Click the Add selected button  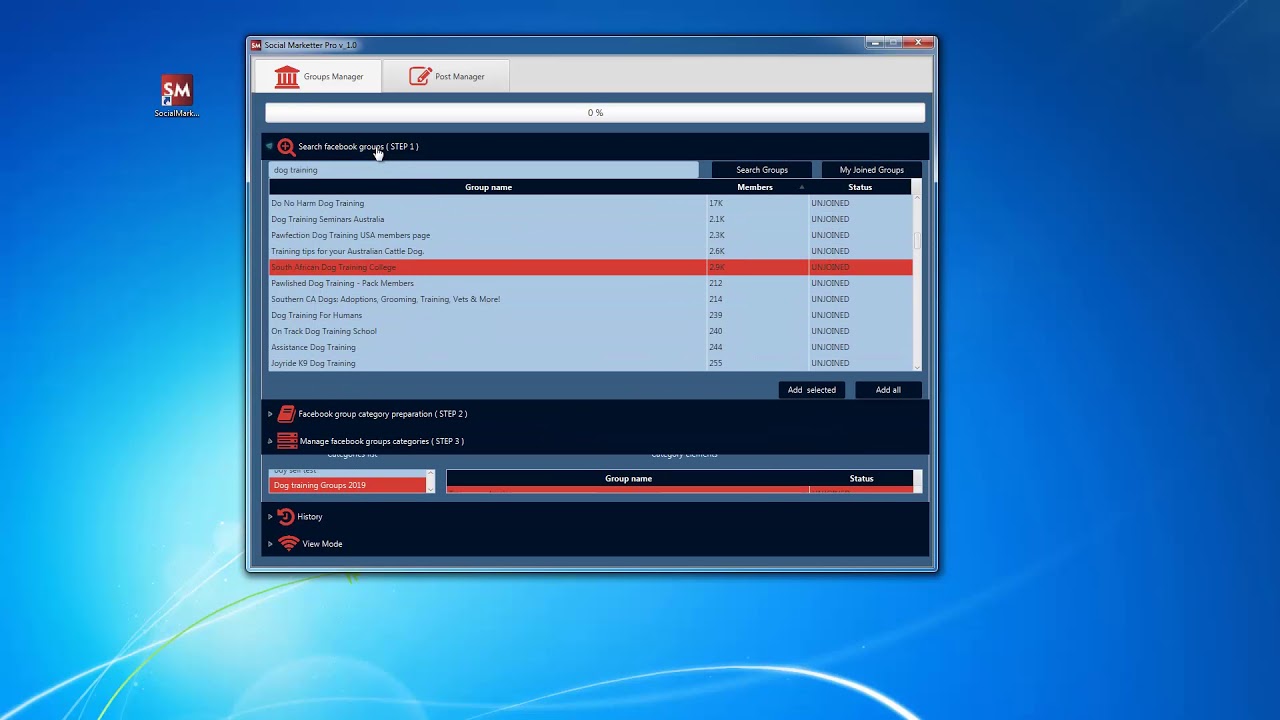point(812,390)
